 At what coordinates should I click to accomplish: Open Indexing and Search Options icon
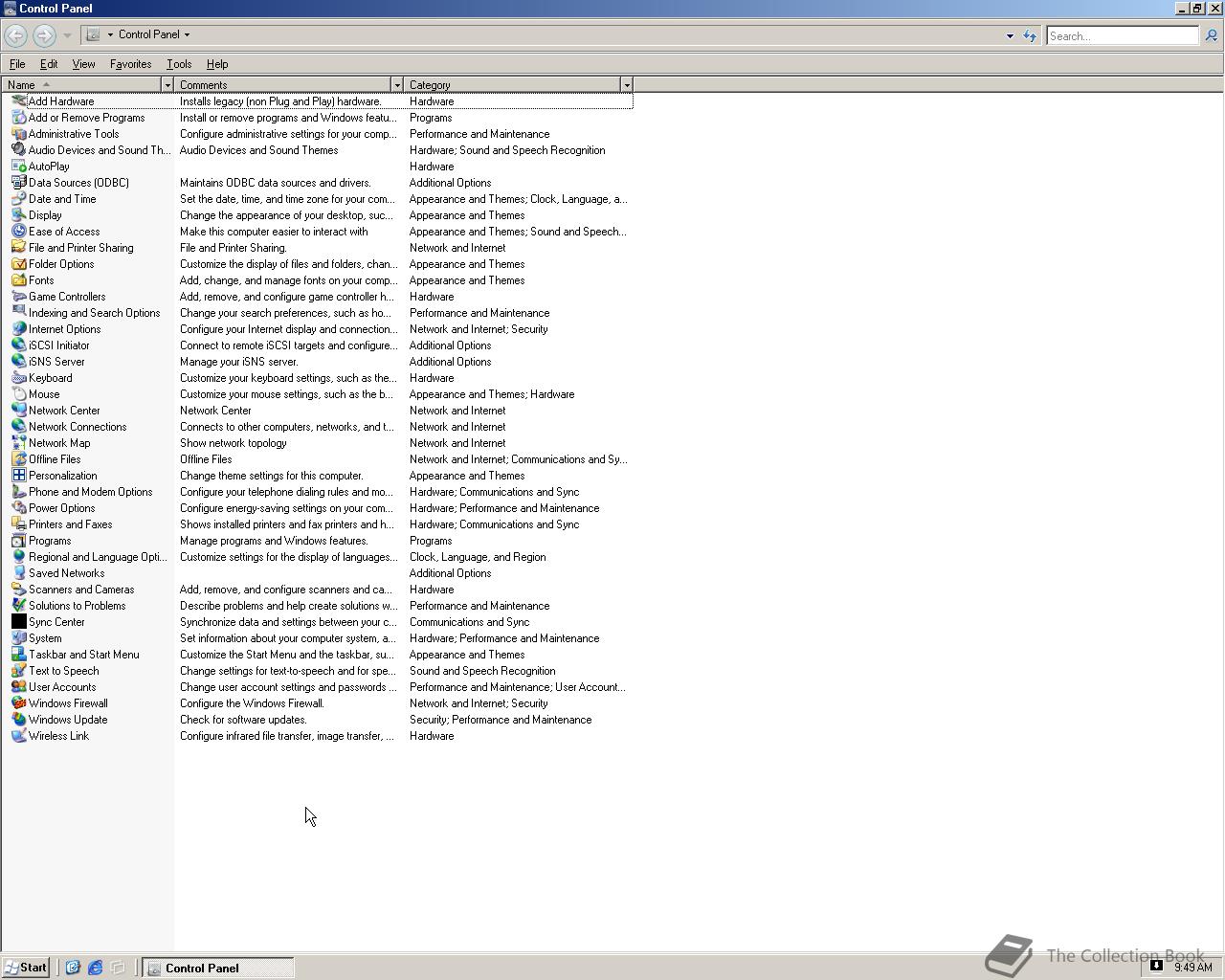tap(18, 313)
